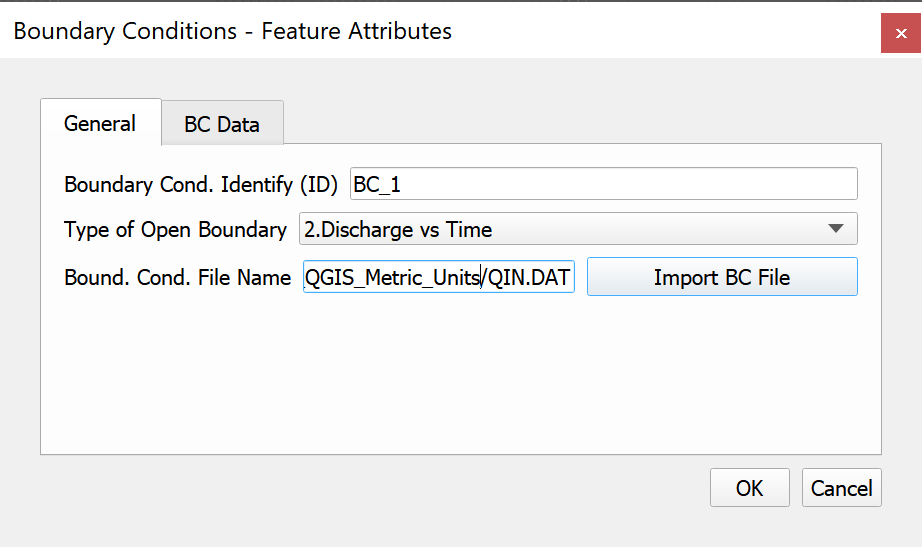Click the 'Bound. Cond. File Name' label
Screen dimensions: 922x547
pos(177,278)
